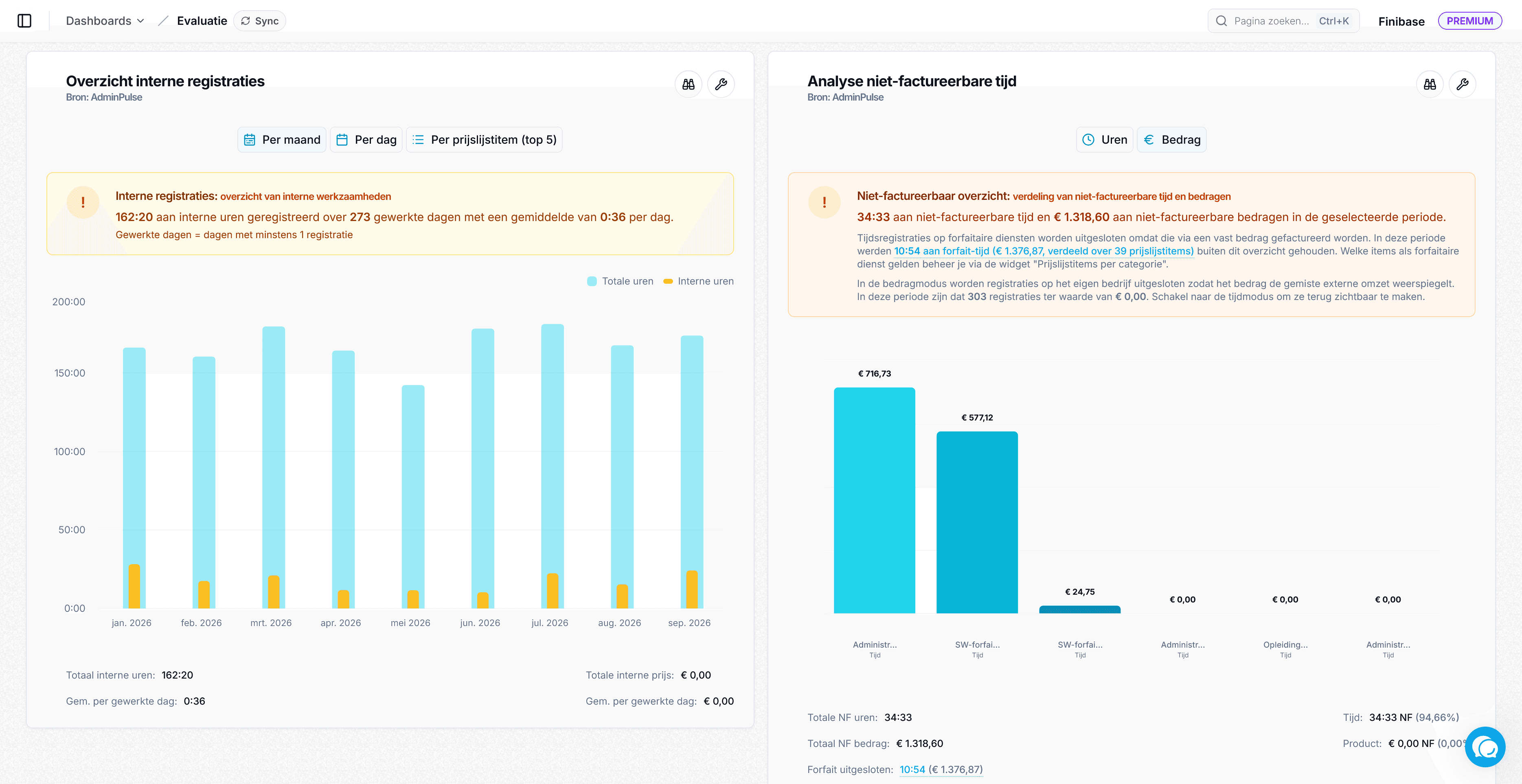Click the Tijd 34:33 NF (94,66%) value
The image size is (1522, 784).
click(x=1414, y=717)
